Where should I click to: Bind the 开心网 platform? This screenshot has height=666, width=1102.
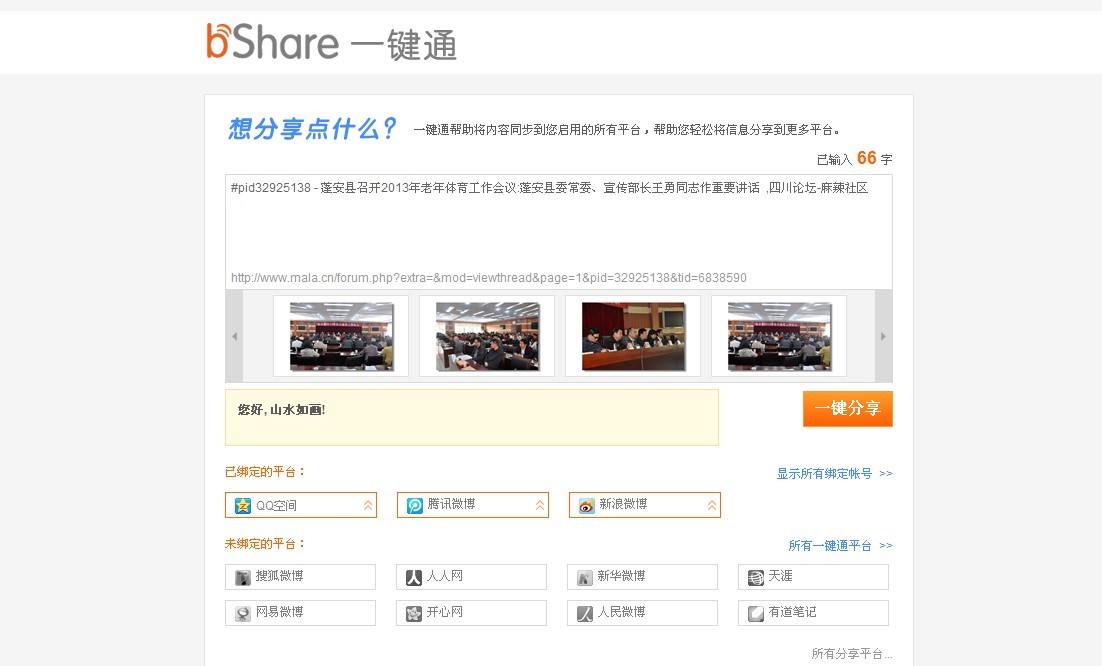pyautogui.click(x=471, y=613)
